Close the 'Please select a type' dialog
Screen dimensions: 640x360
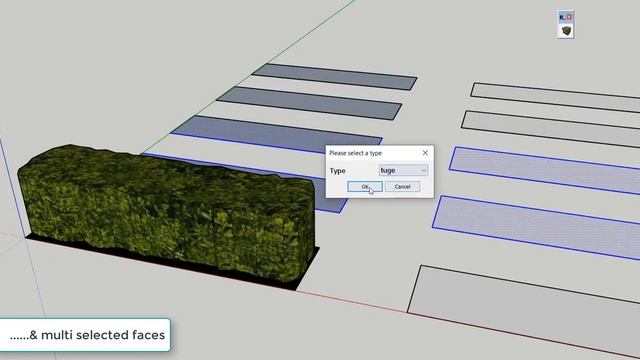(x=425, y=153)
